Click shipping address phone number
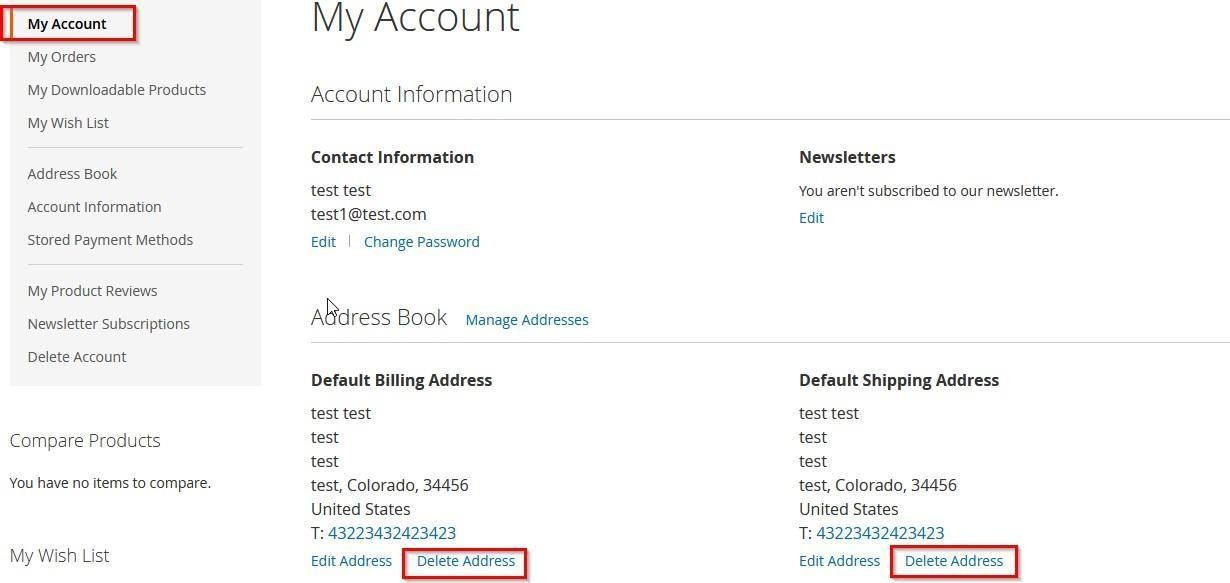The width and height of the screenshot is (1230, 583). [x=880, y=533]
